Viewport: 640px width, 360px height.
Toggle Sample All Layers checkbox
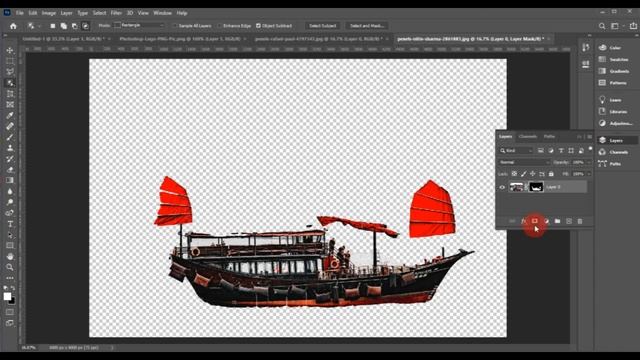click(175, 26)
